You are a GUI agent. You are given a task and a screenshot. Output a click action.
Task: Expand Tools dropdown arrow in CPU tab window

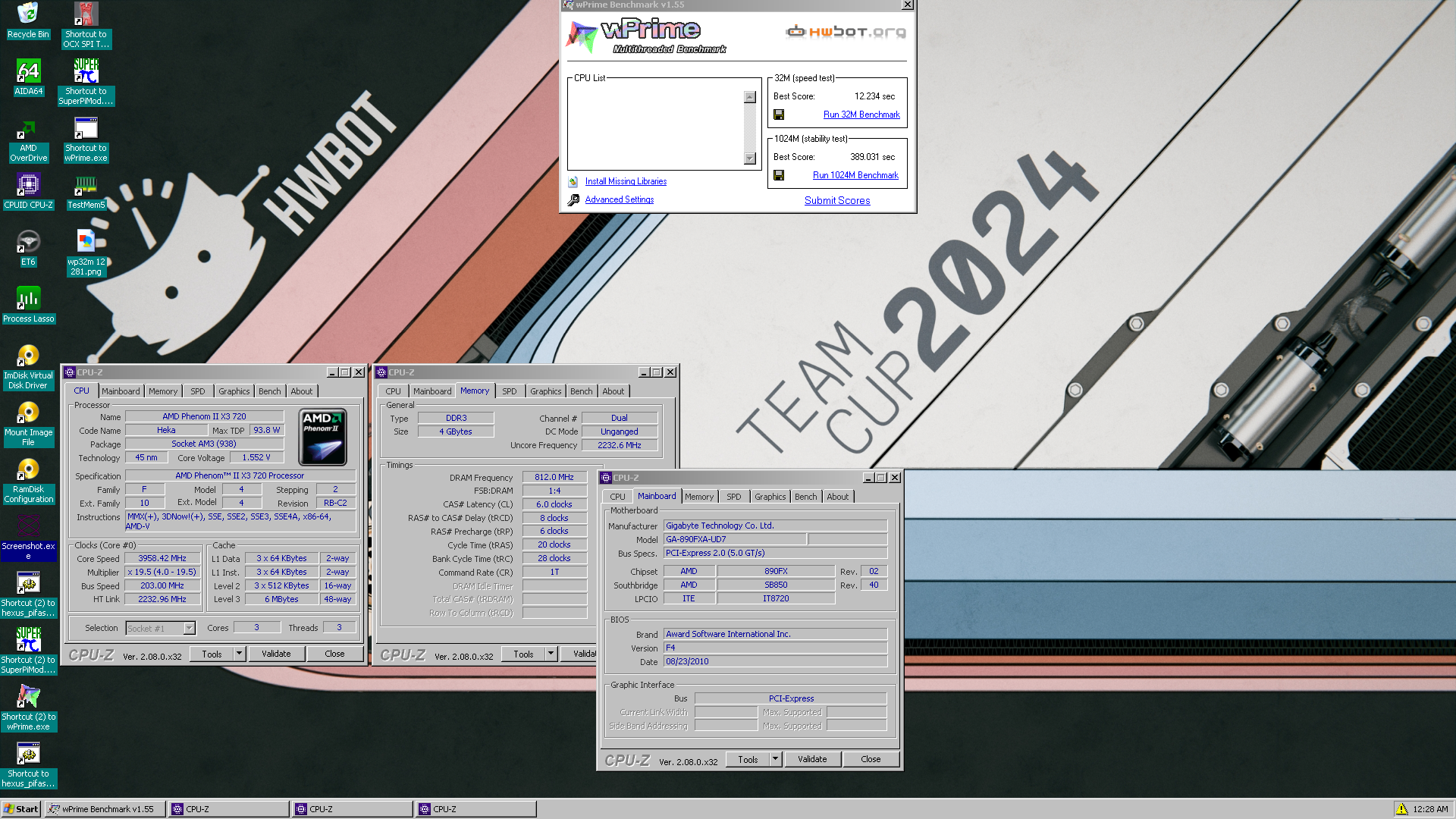pyautogui.click(x=239, y=654)
